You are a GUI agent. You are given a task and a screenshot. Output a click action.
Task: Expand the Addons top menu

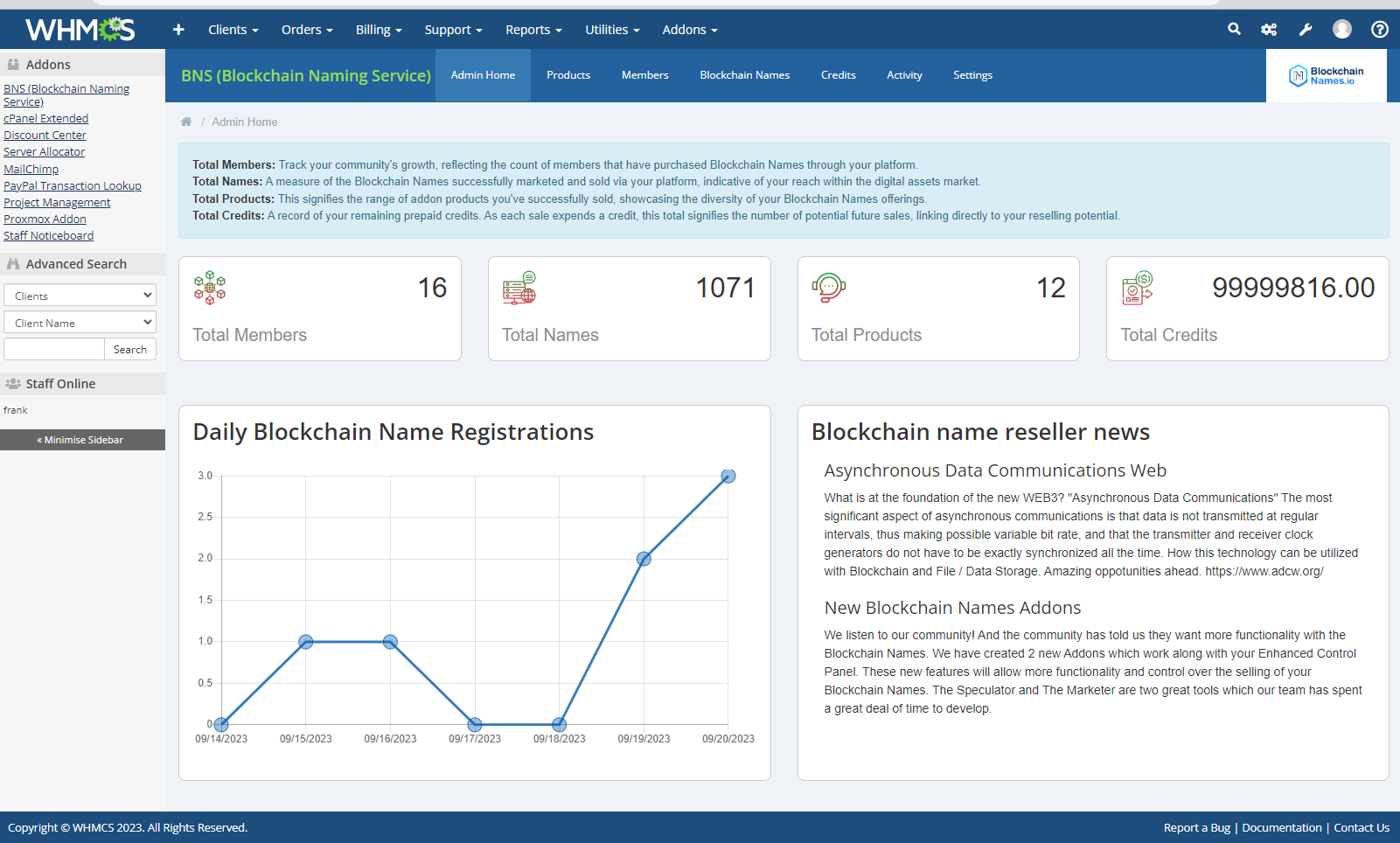pos(690,30)
